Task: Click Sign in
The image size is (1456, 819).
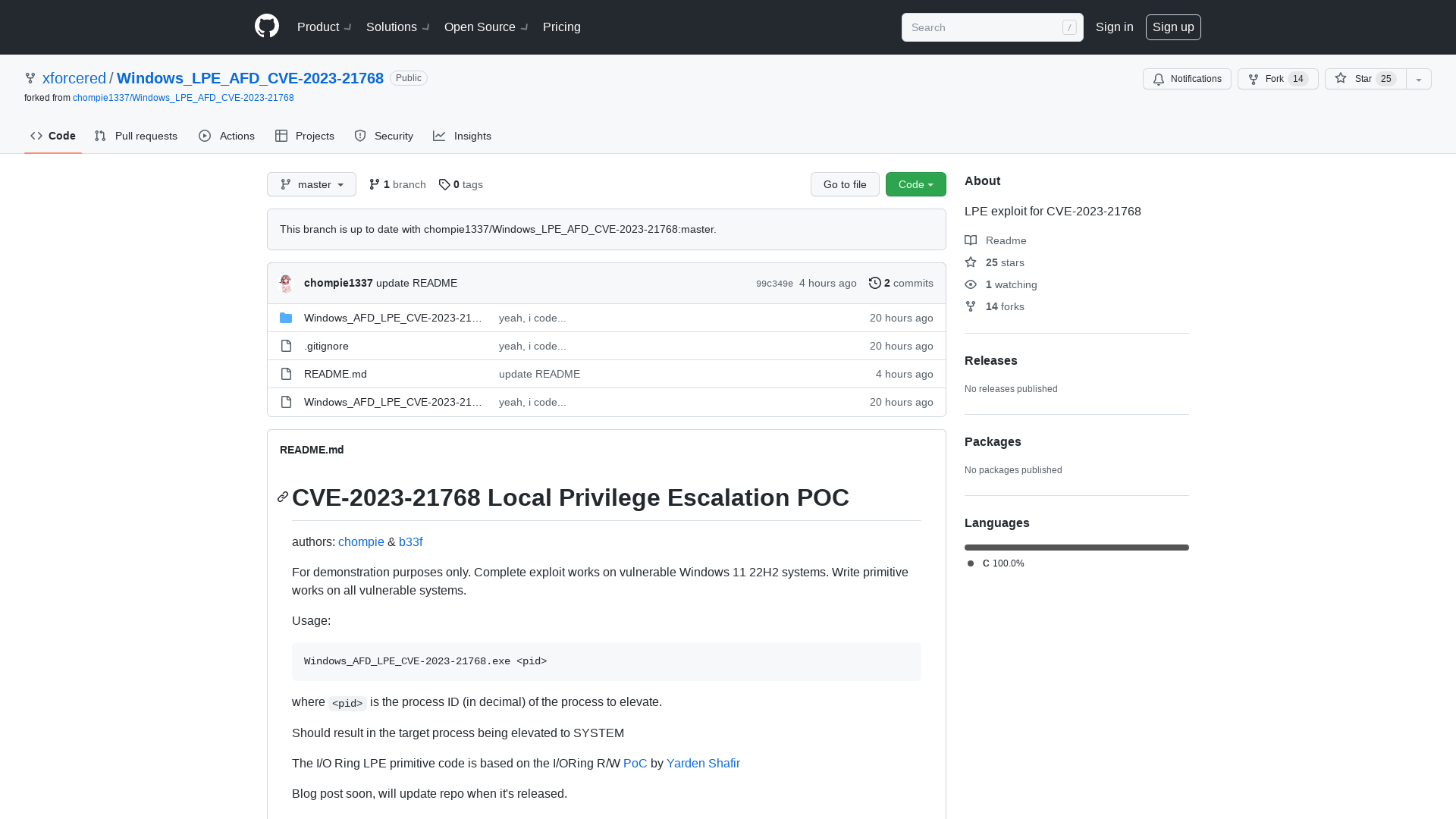Action: point(1115,27)
